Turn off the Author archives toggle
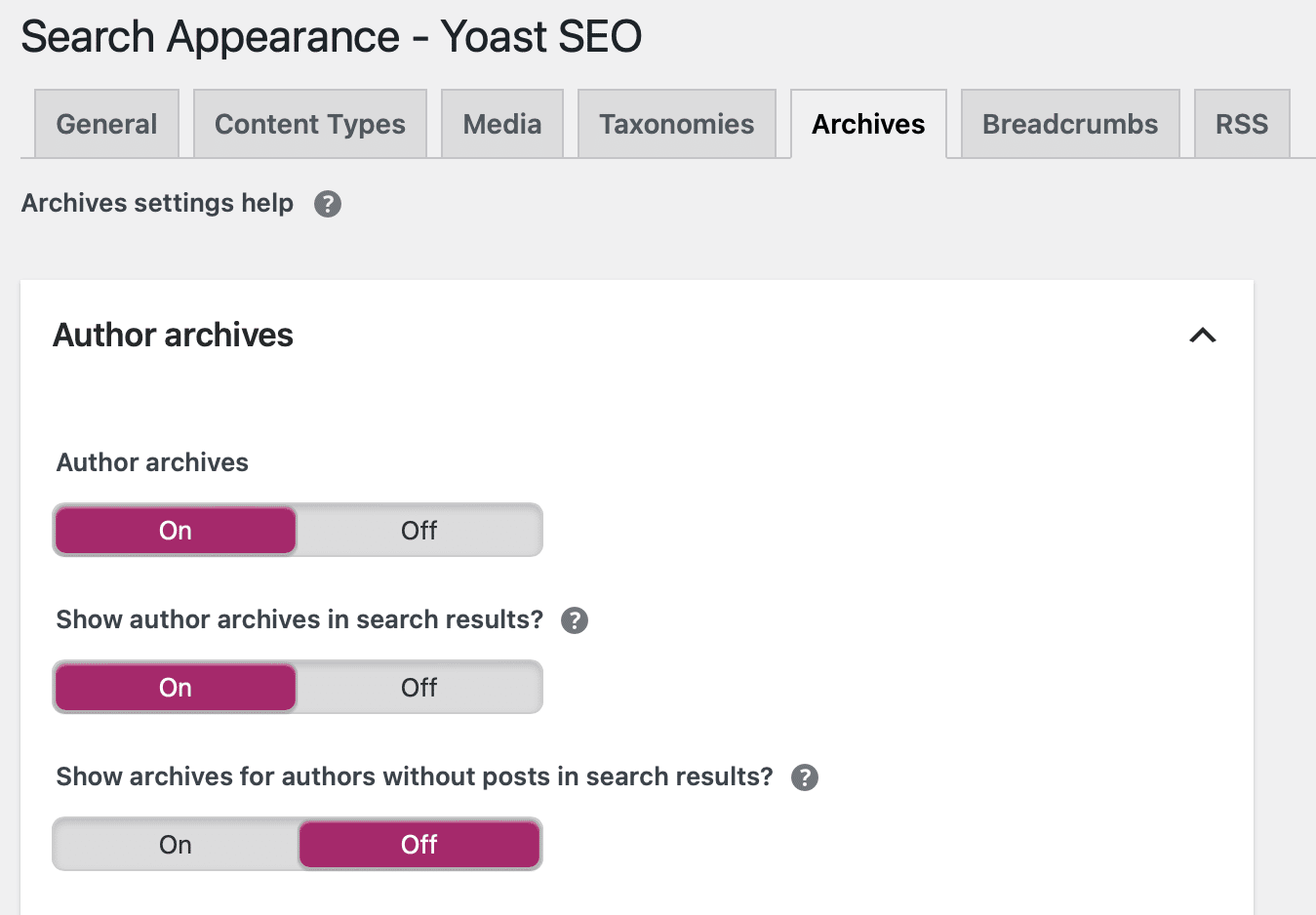Screen dimensions: 1316x915 pos(419,530)
